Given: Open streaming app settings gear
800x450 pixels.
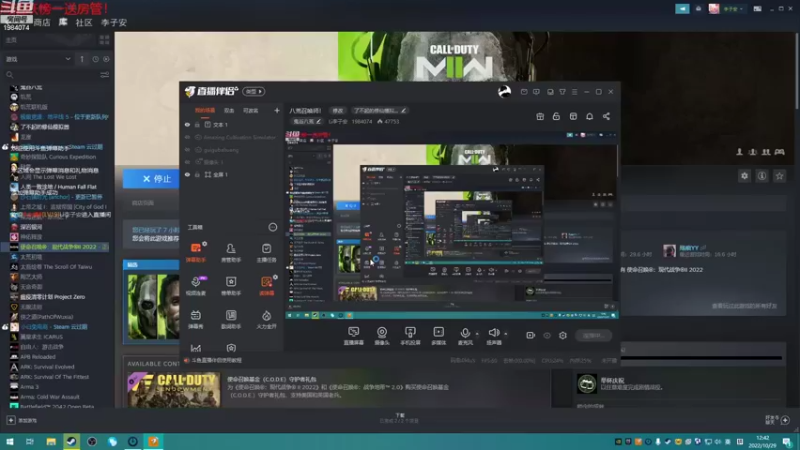Looking at the screenshot, I should [563, 335].
